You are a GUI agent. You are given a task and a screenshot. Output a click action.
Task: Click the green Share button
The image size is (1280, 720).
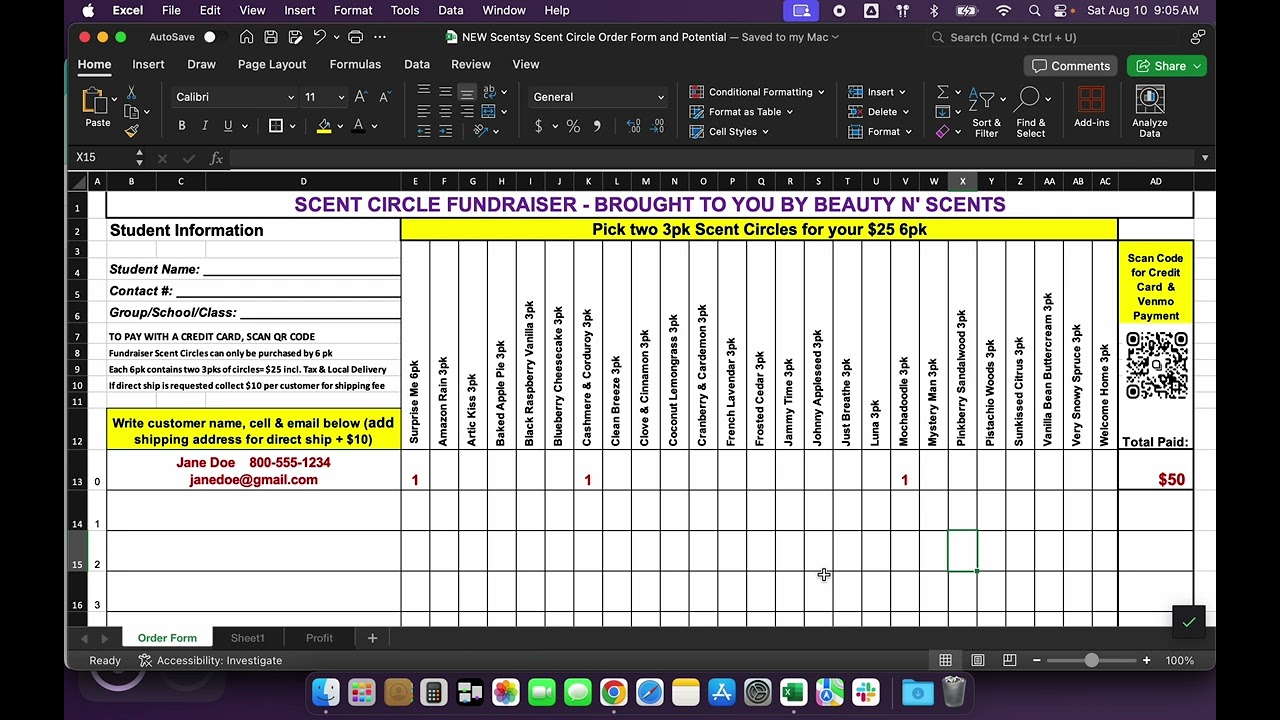[1169, 66]
